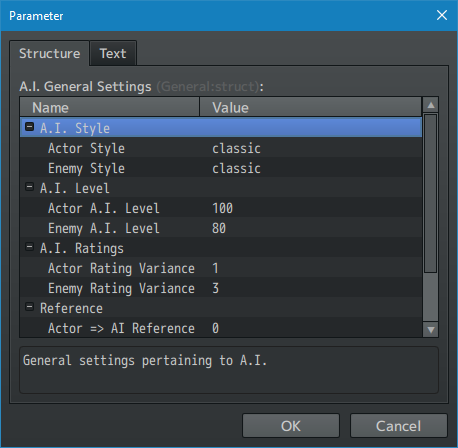Collapse the A.I. Level group
The image size is (458, 448).
coord(30,187)
